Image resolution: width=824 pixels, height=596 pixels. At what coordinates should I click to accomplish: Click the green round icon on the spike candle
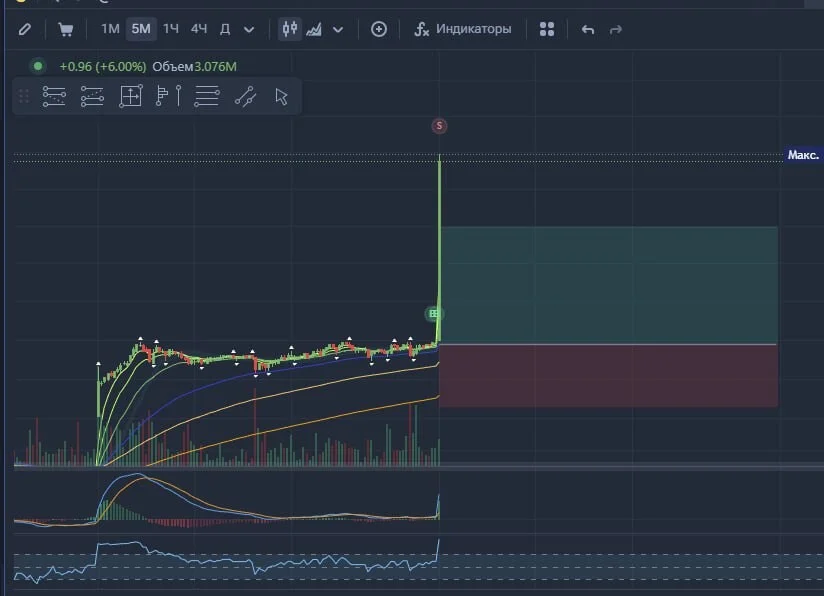coord(434,314)
